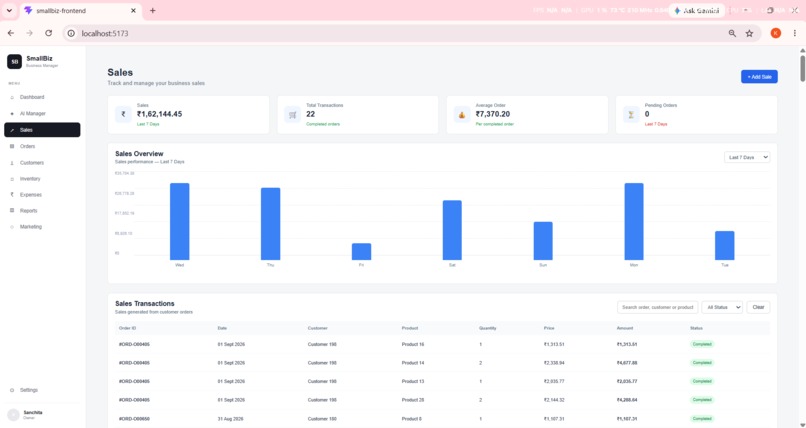Click the Reports icon in sidebar
This screenshot has height=428, width=806.
(12, 211)
